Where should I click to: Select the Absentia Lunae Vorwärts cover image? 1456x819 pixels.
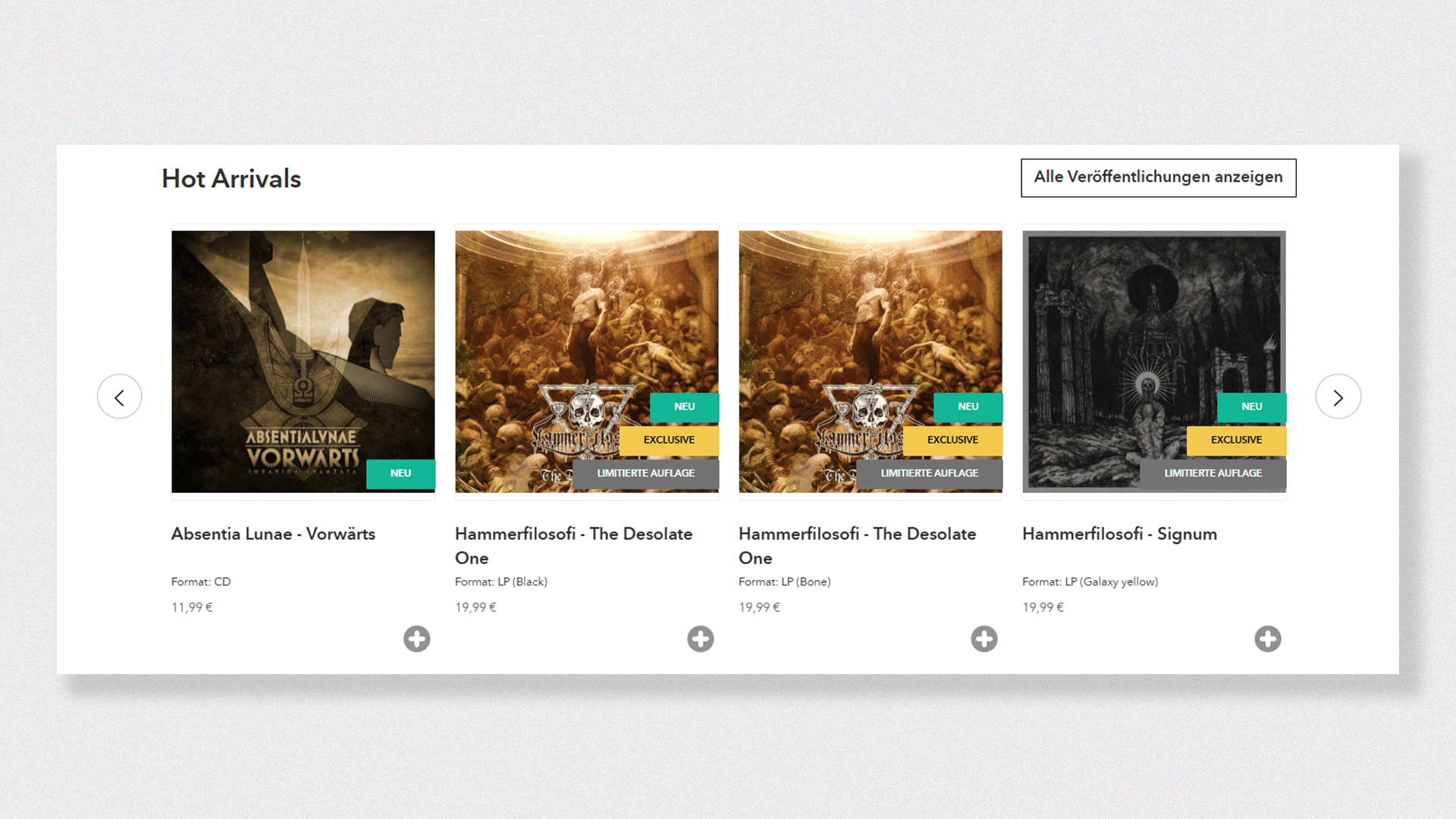[x=303, y=362]
